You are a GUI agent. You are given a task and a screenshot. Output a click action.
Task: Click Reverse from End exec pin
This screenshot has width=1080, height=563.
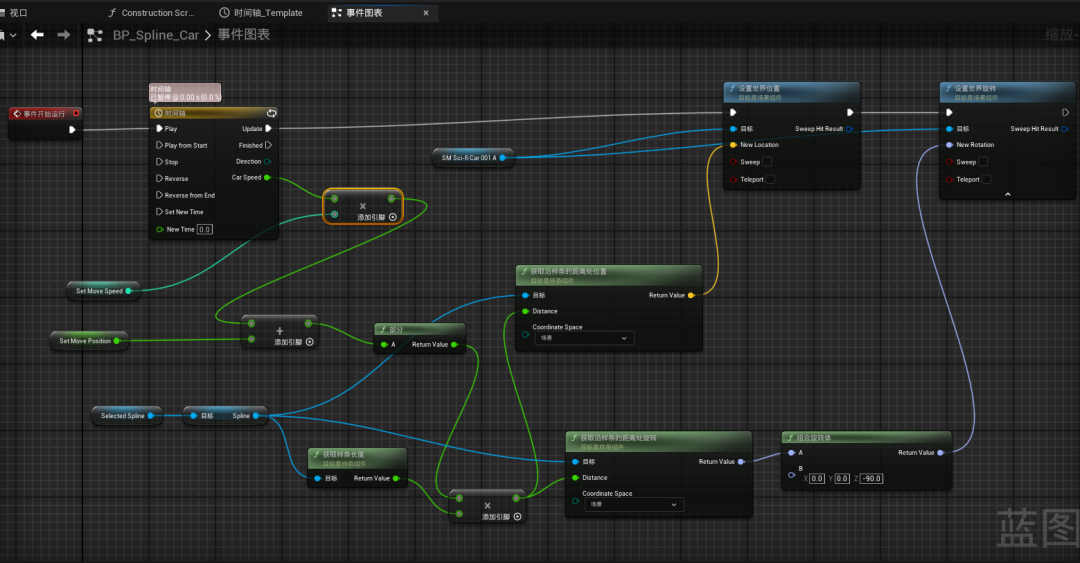point(159,195)
